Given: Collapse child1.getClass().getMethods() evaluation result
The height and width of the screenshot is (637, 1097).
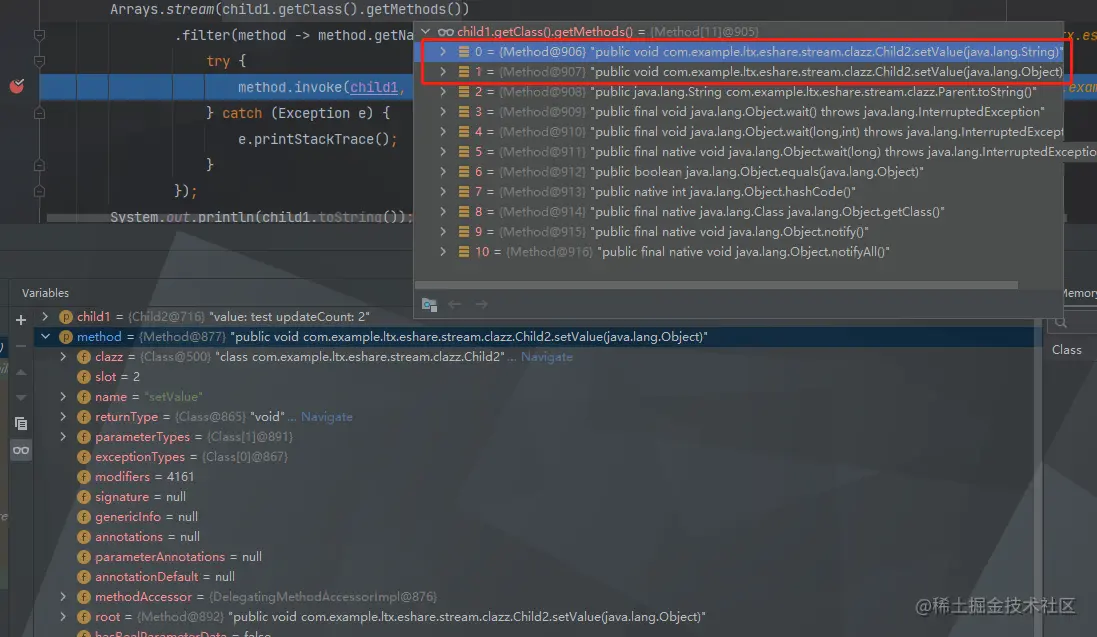Looking at the screenshot, I should point(425,32).
